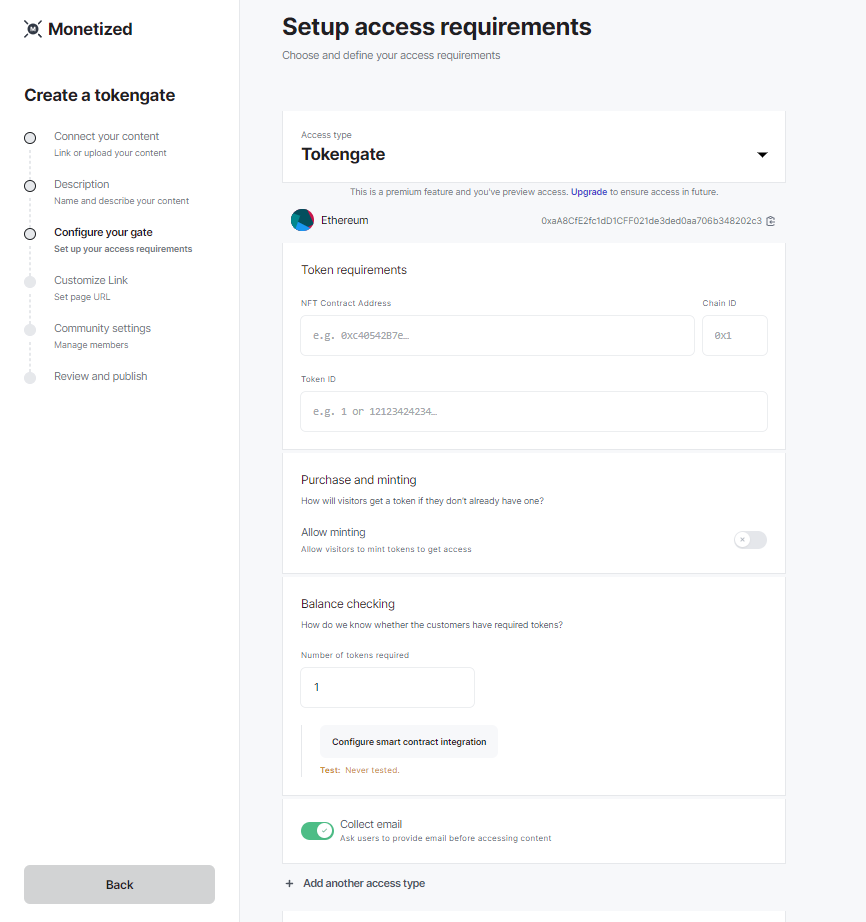The width and height of the screenshot is (866, 922).
Task: Click the Ethereum network avatar icon
Action: (x=302, y=221)
